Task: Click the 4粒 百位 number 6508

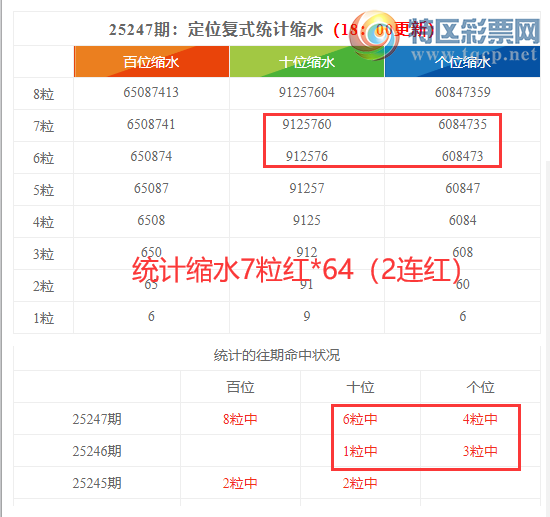Action: coord(151,221)
